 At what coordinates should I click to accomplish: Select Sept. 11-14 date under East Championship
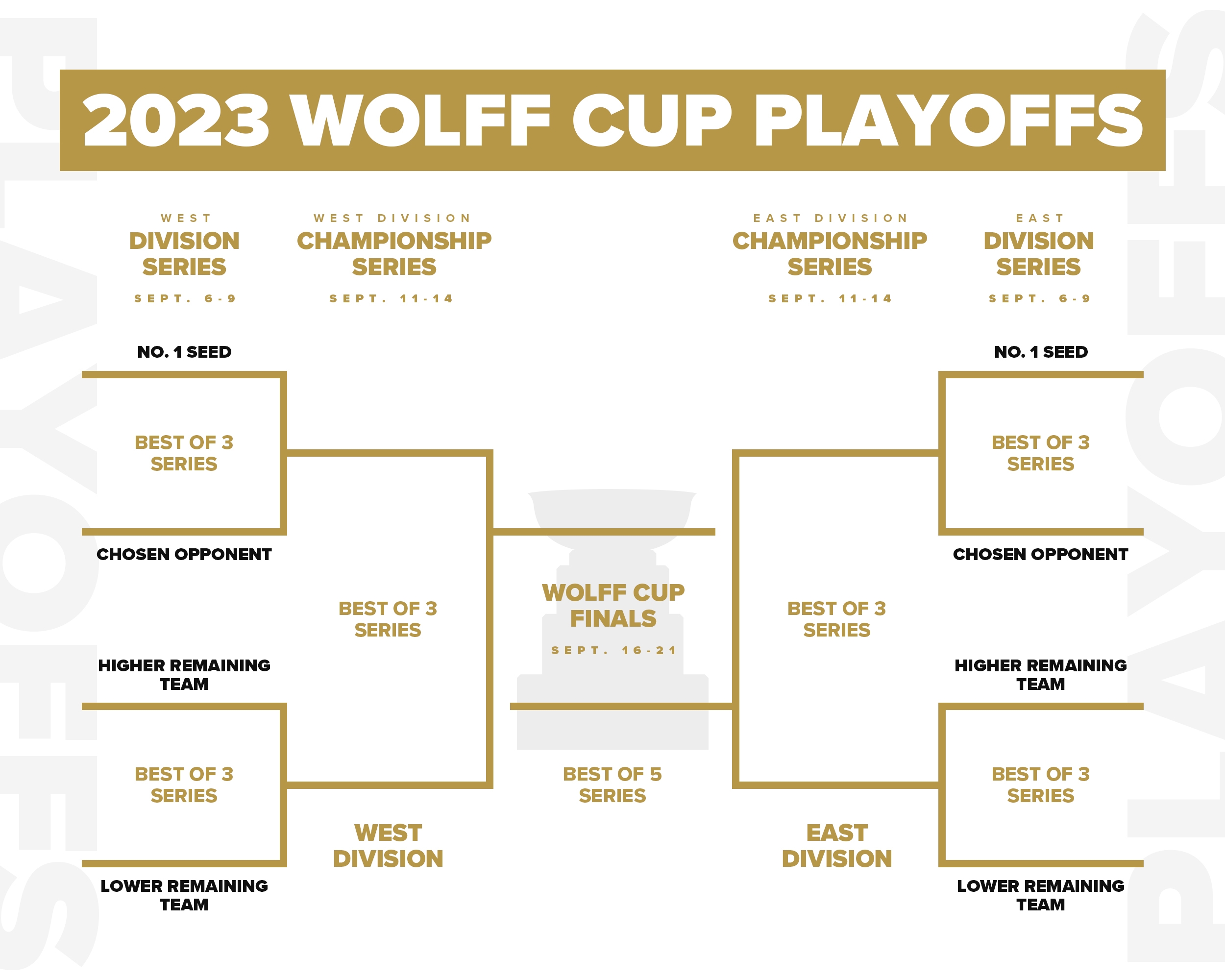coord(830,299)
